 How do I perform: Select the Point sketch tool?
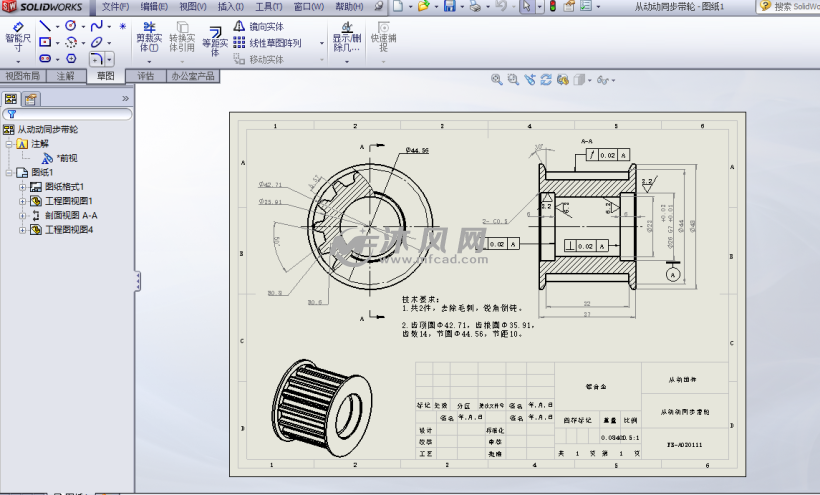[122, 26]
